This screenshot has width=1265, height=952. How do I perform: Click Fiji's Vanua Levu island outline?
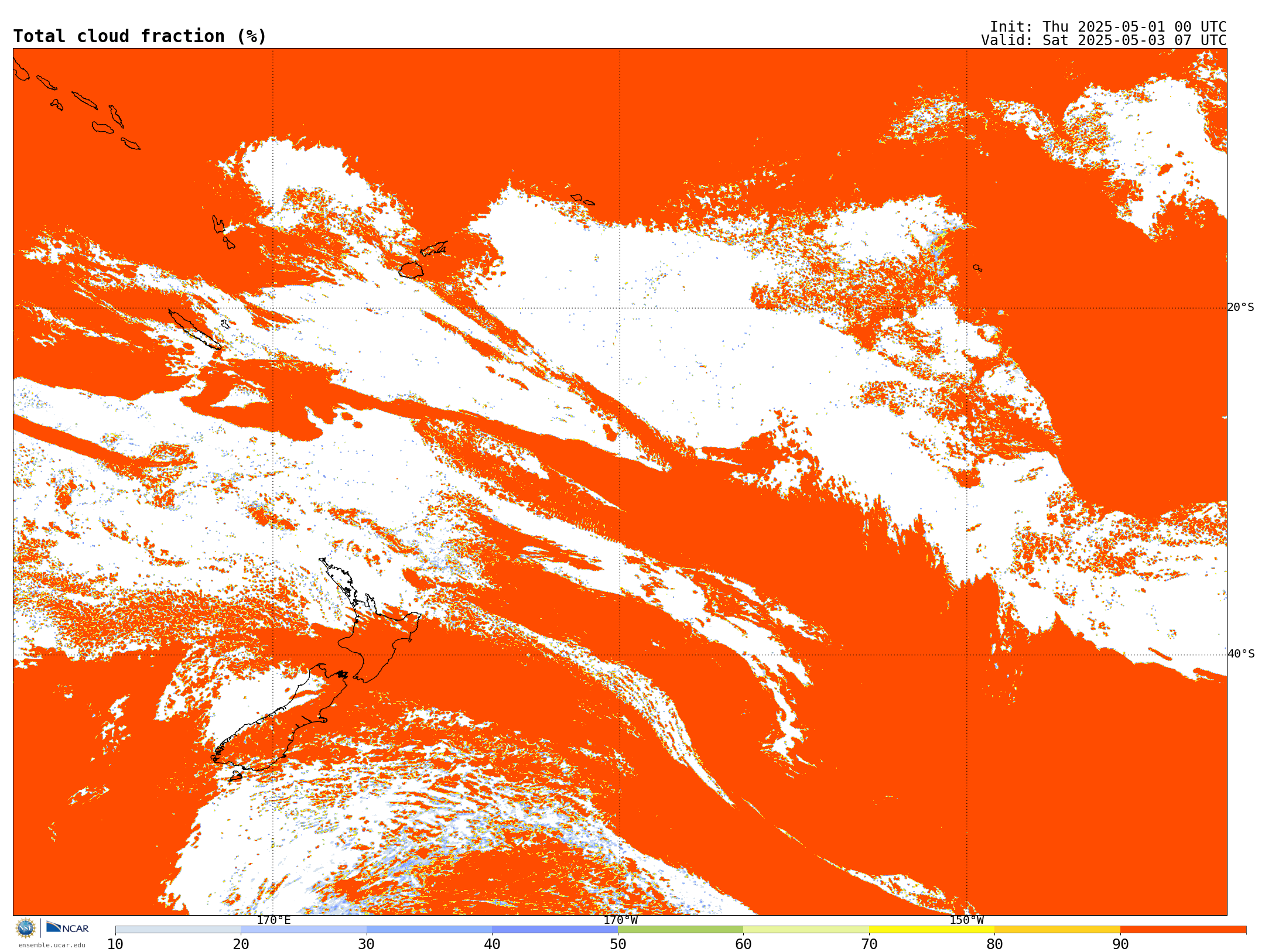point(434,249)
